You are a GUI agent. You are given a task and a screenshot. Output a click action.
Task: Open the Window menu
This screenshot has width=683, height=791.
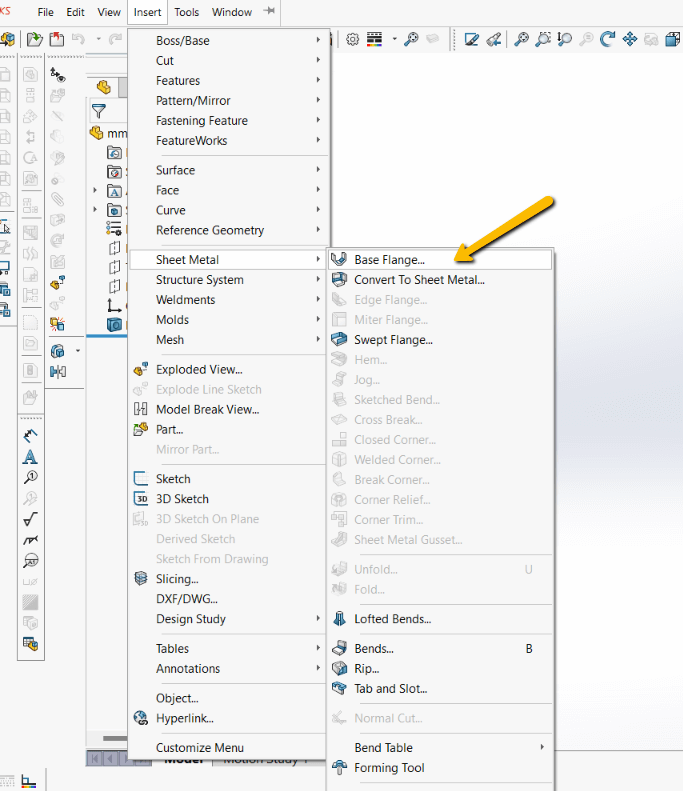click(232, 12)
